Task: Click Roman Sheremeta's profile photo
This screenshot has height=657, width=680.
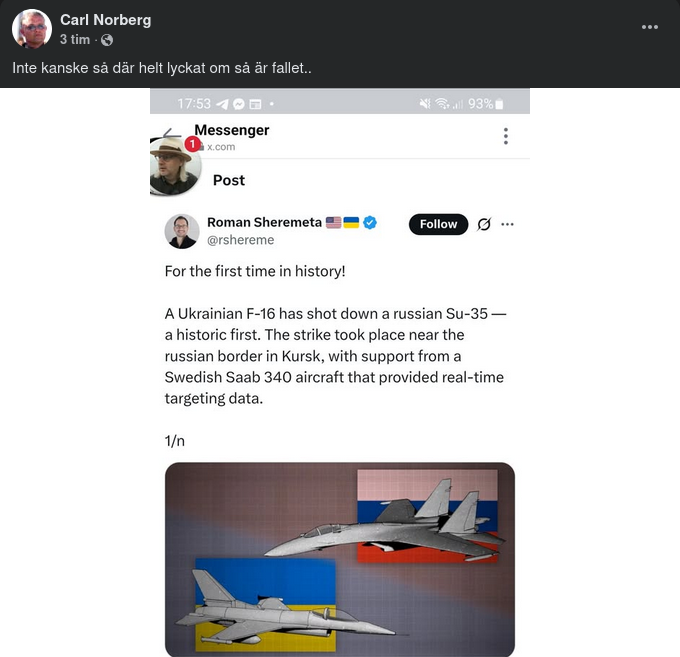Action: [182, 231]
